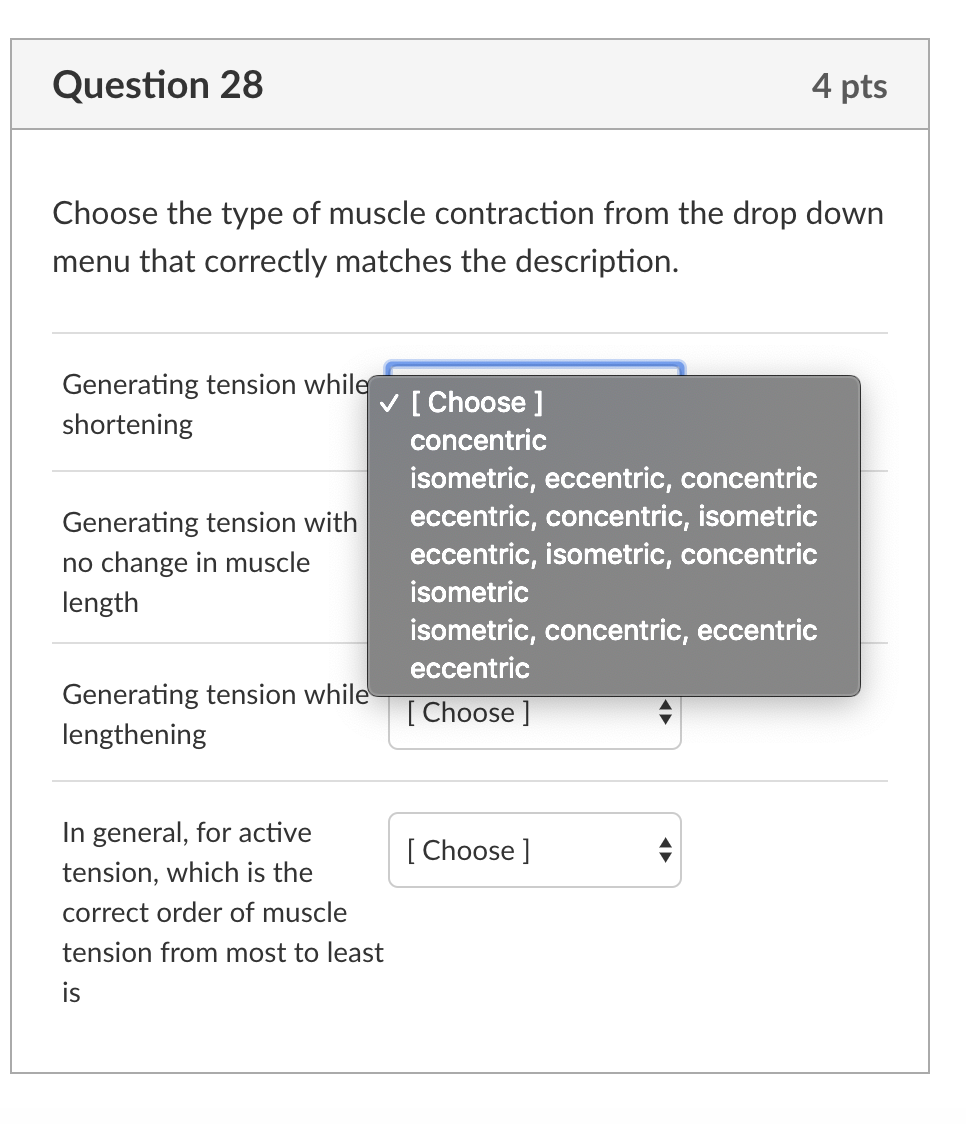Click "Generating tension while lengthening" text
The width and height of the screenshot is (966, 1124).
pyautogui.click(x=213, y=714)
